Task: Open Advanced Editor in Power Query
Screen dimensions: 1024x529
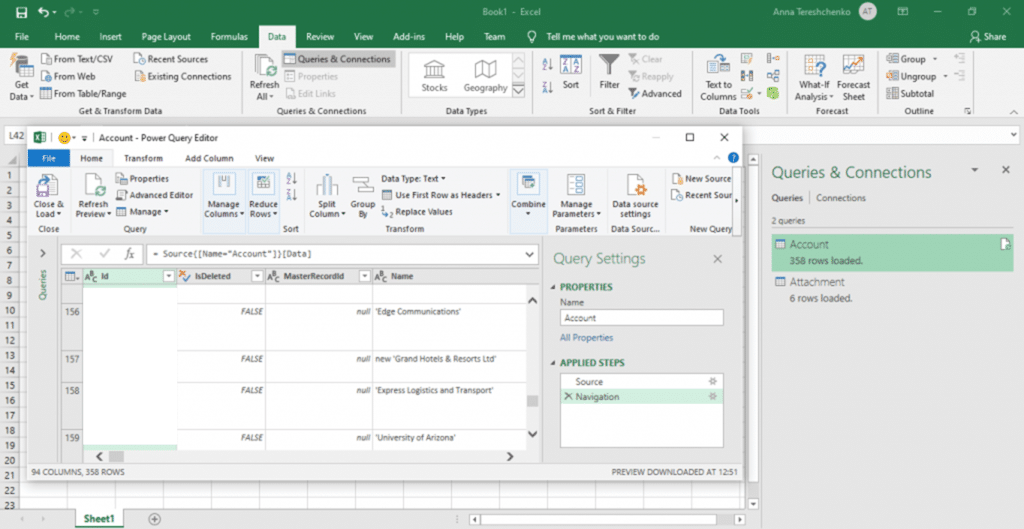Action: [x=154, y=195]
